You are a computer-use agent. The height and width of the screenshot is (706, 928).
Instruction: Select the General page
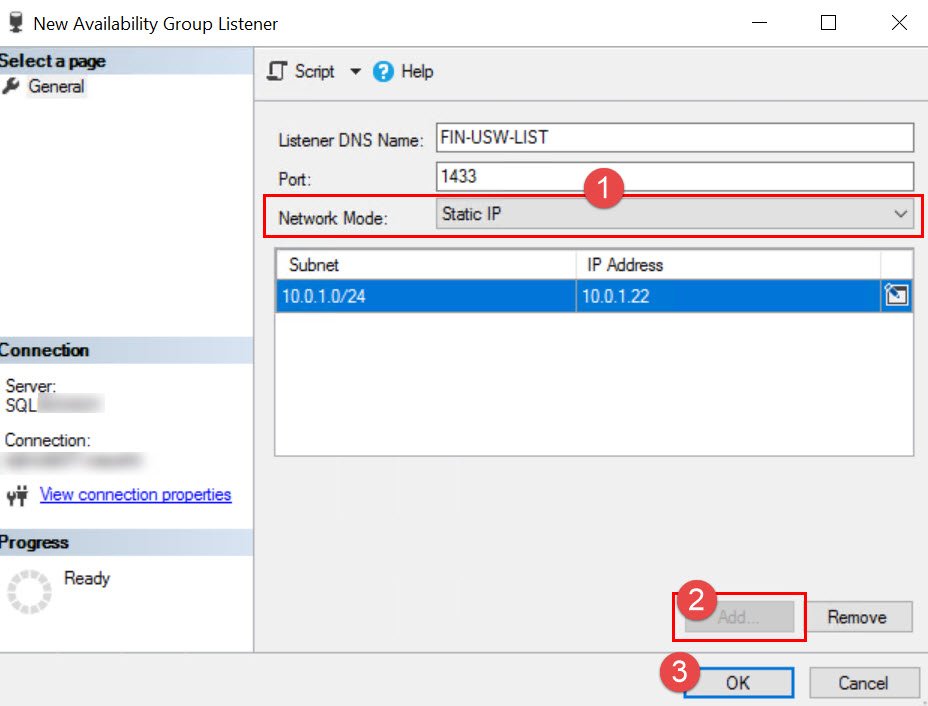pos(56,86)
